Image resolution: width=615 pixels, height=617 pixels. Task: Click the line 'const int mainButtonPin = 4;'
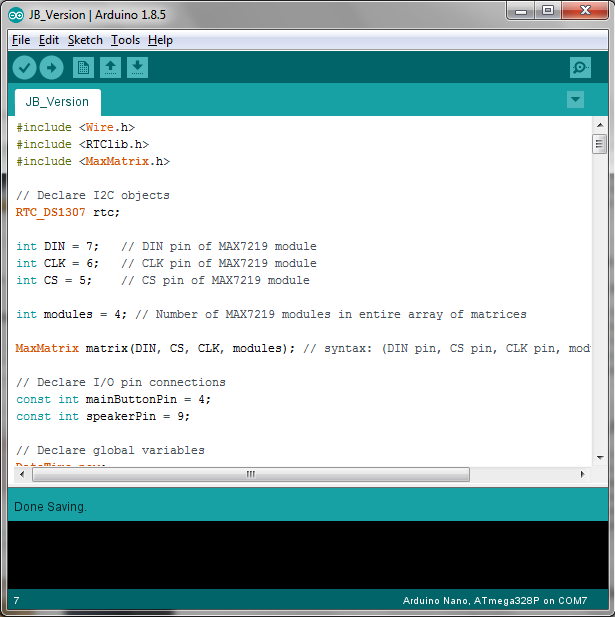113,399
